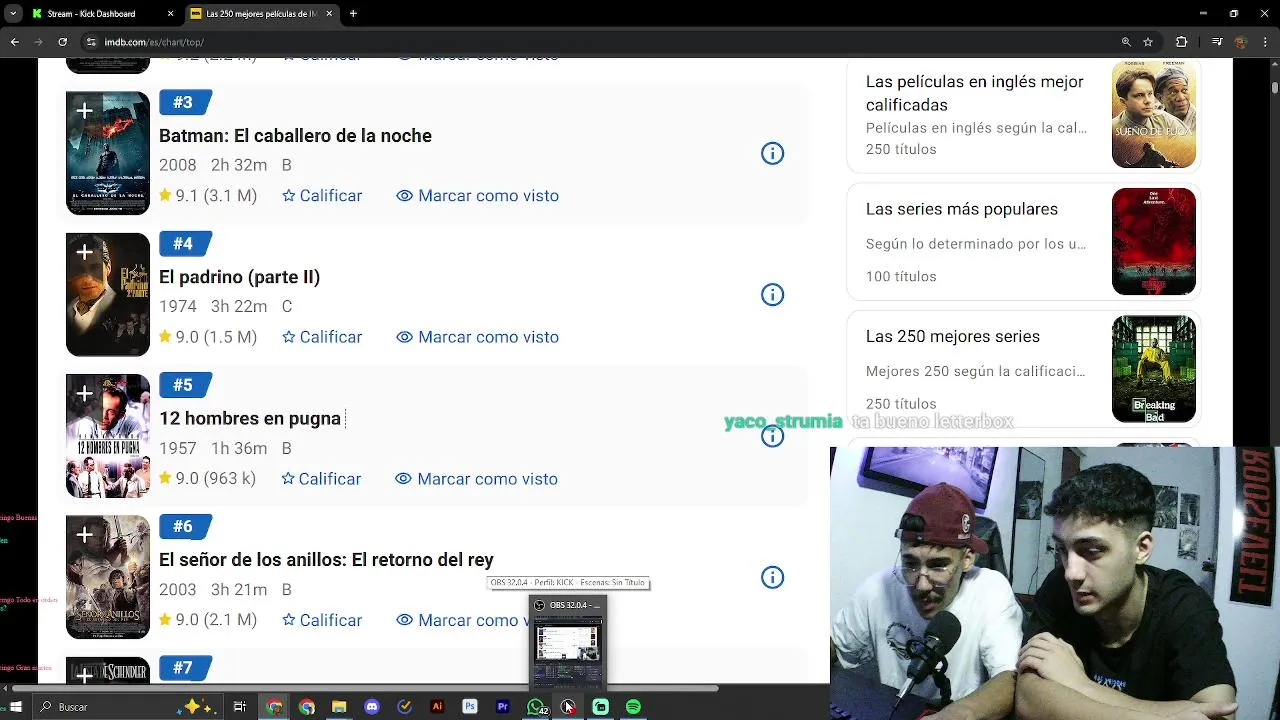This screenshot has height=720, width=1280.
Task: Open info icon for El señor de los anillos
Action: point(772,577)
